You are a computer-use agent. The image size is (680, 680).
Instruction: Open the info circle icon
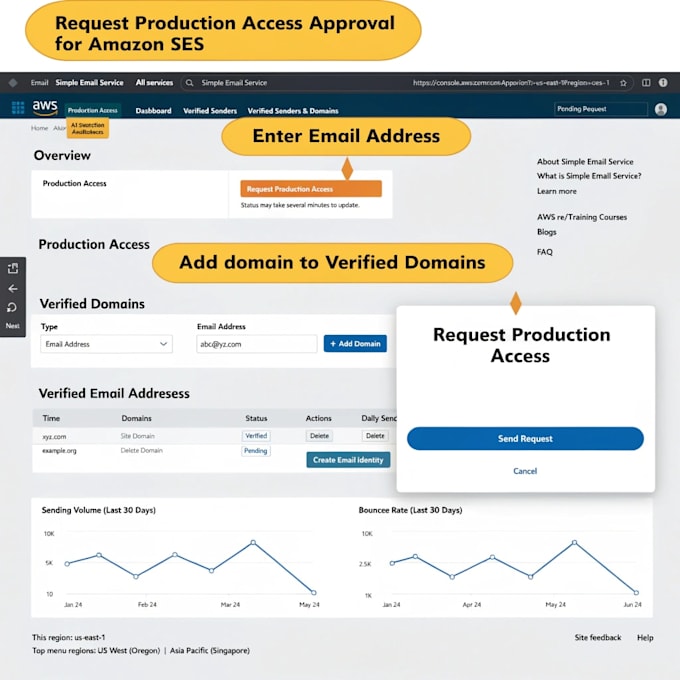[663, 82]
